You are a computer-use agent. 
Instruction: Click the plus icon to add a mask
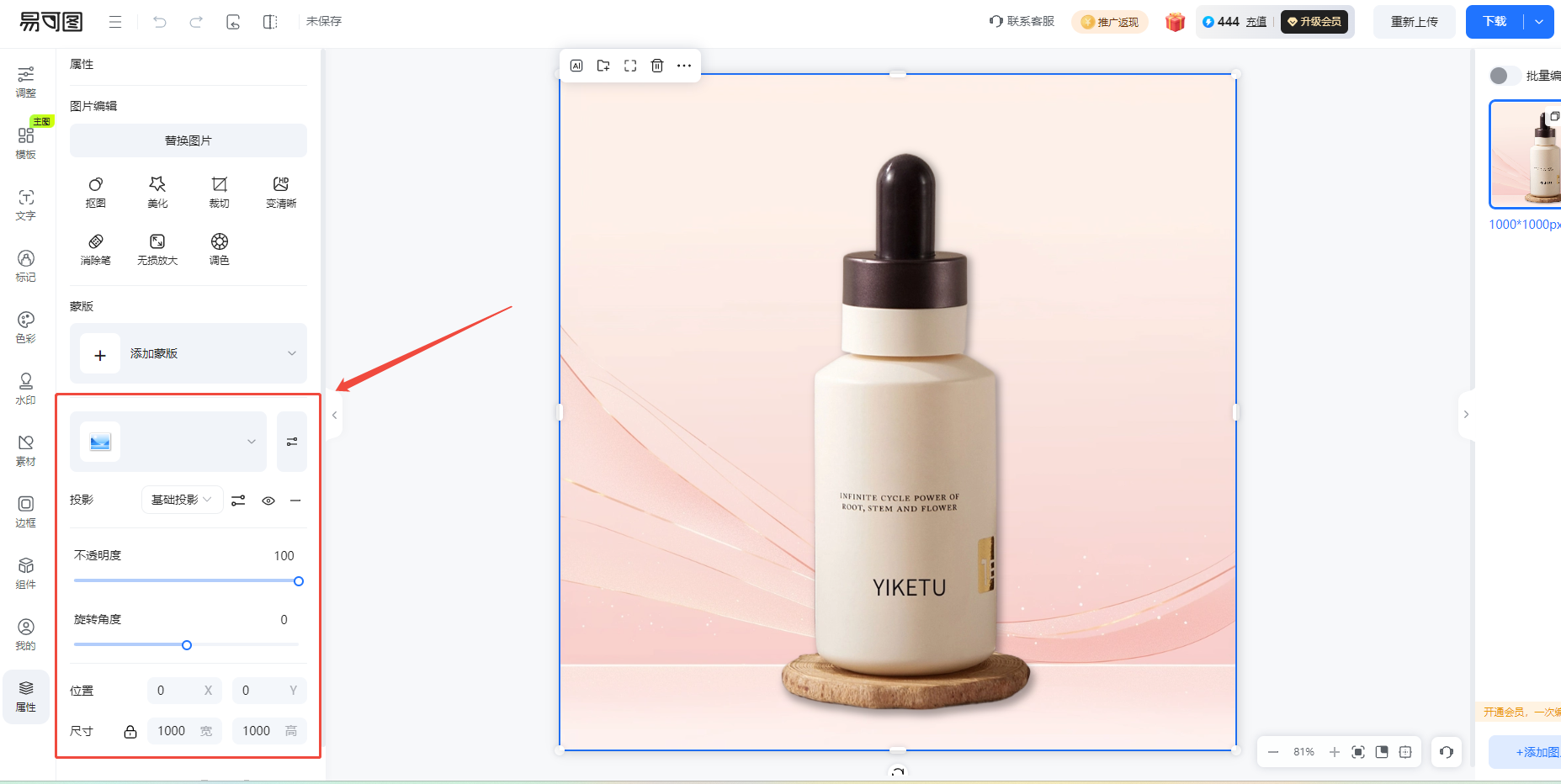coord(100,354)
